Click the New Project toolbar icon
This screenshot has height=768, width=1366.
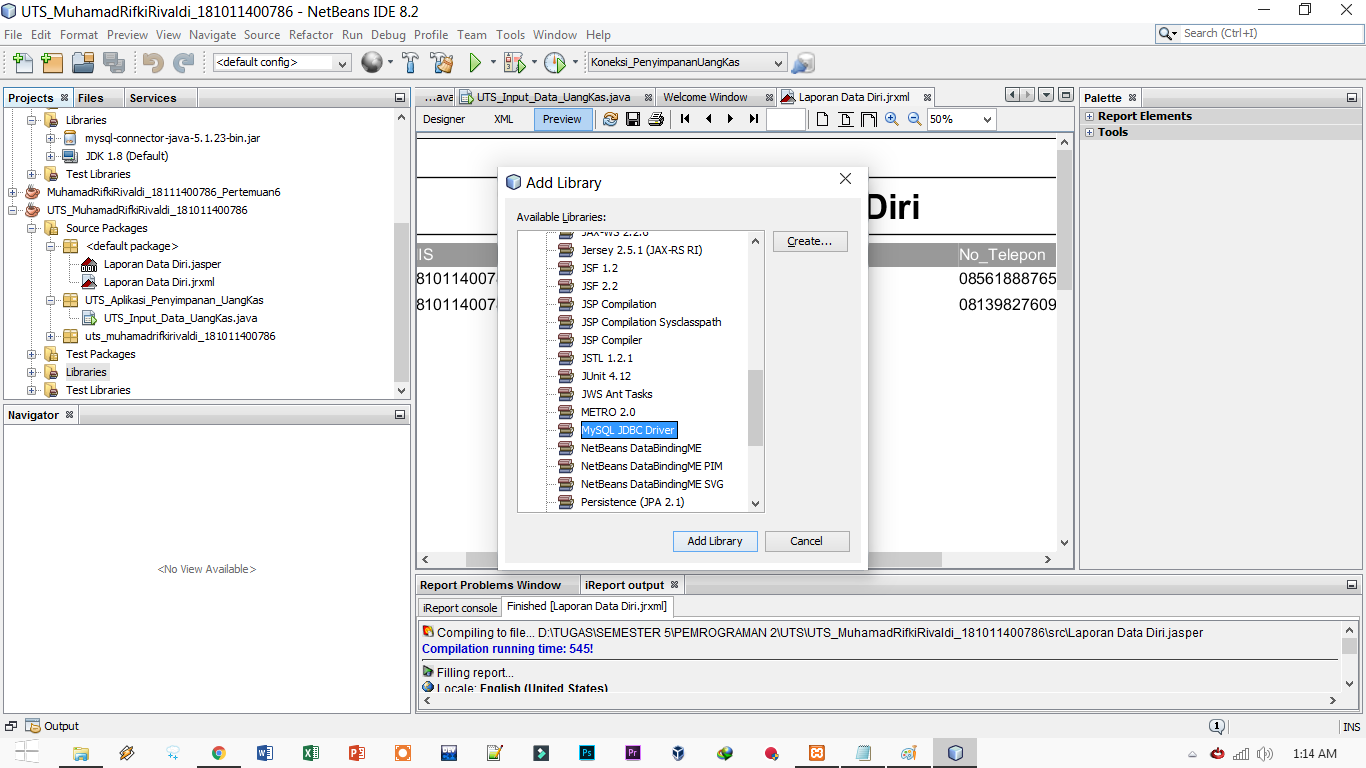[52, 62]
